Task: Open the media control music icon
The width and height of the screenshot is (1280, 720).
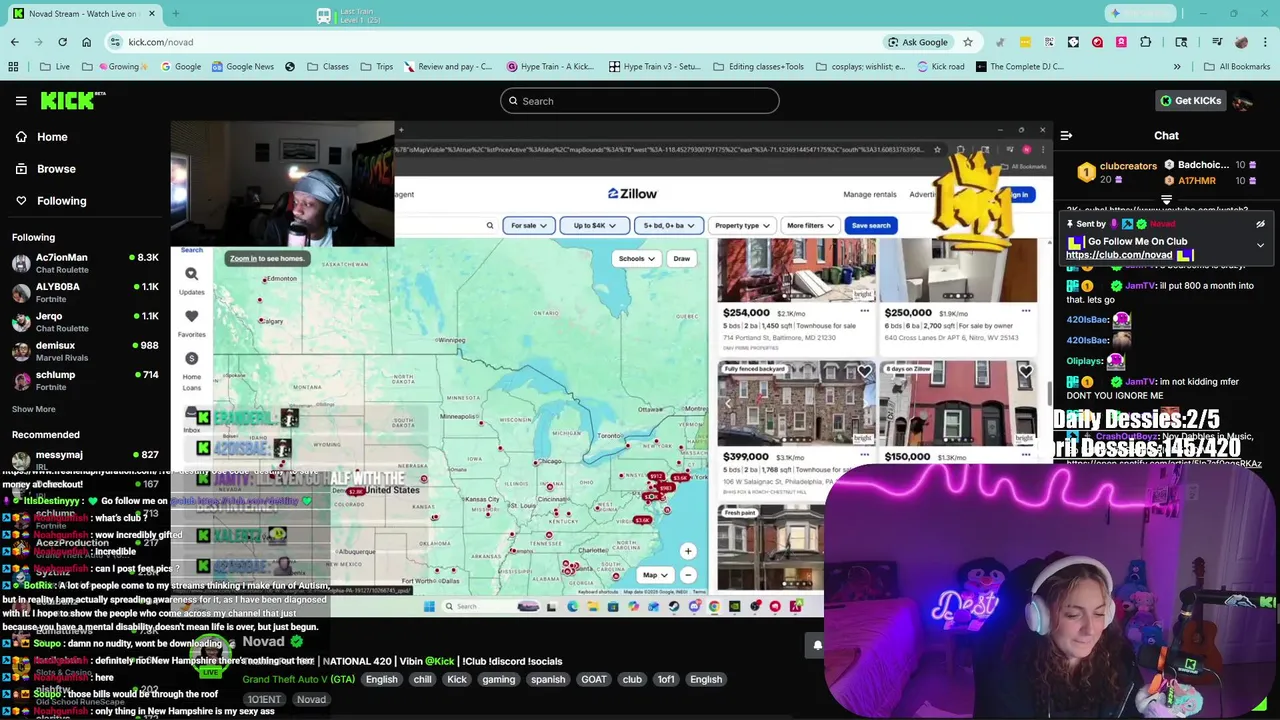Action: [1217, 42]
